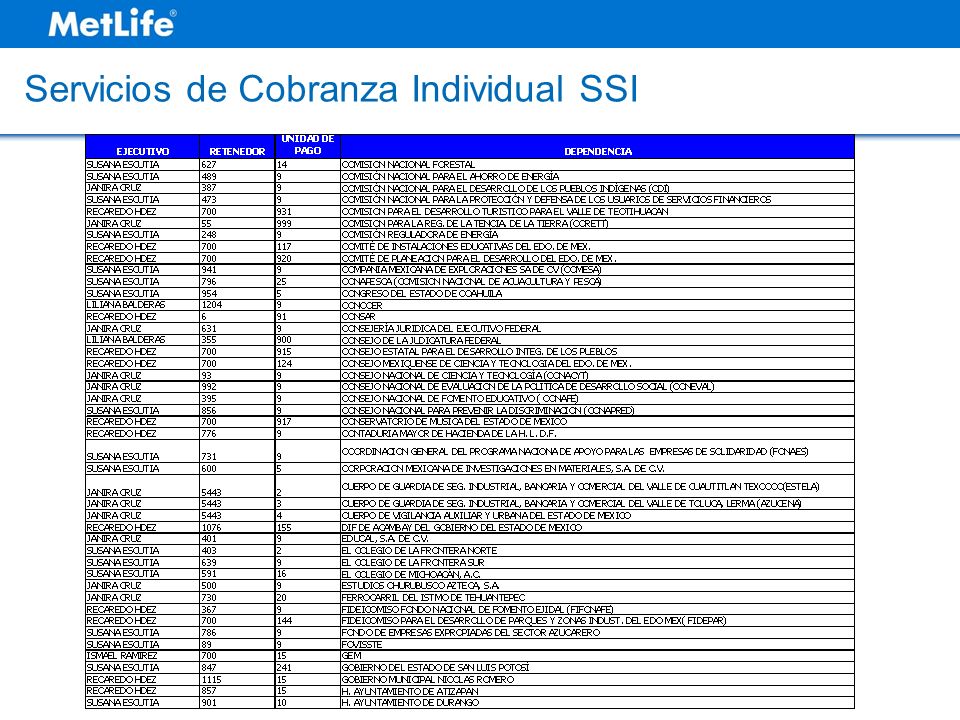The width and height of the screenshot is (960, 720).
Task: Select retenedor value 631
Action: (209, 329)
